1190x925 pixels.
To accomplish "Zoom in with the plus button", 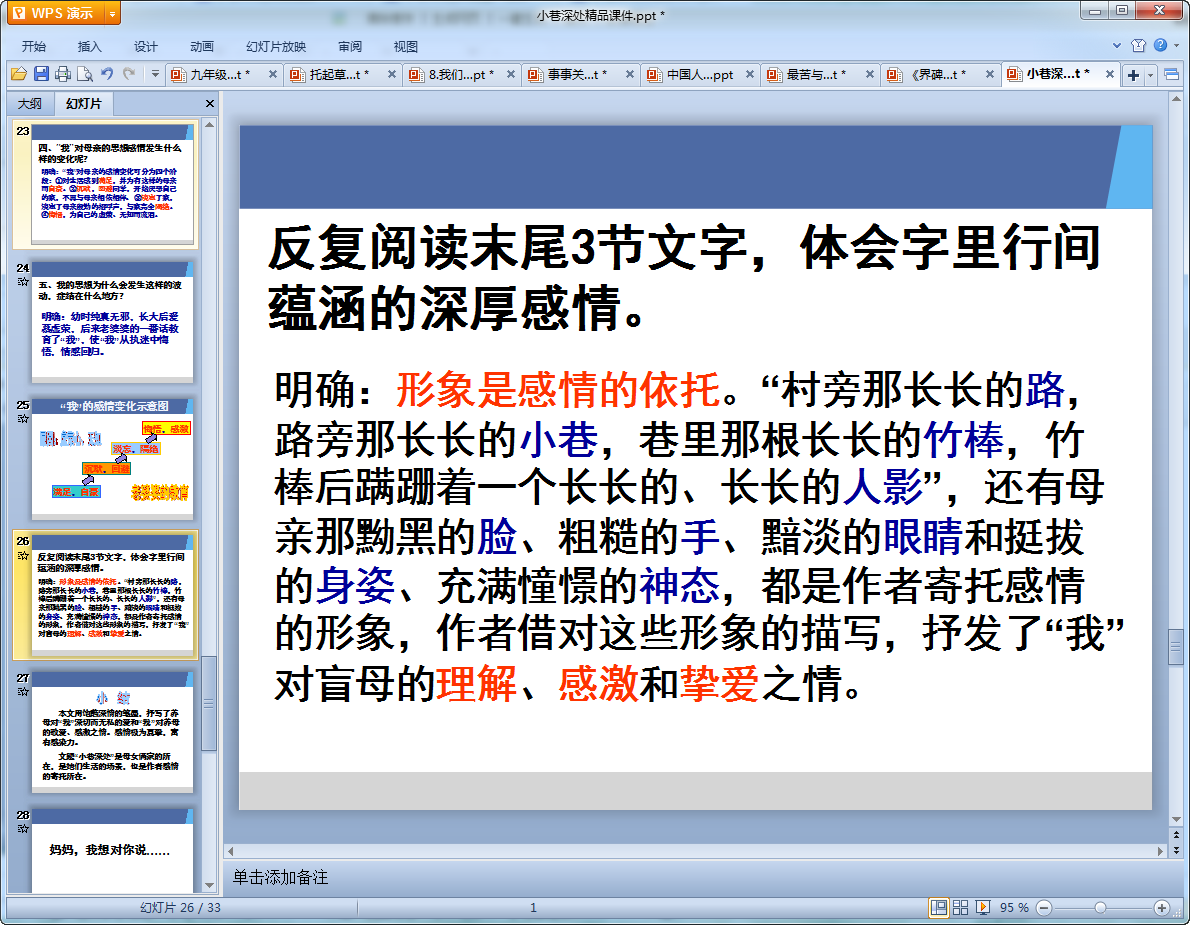I will pyautogui.click(x=1161, y=908).
